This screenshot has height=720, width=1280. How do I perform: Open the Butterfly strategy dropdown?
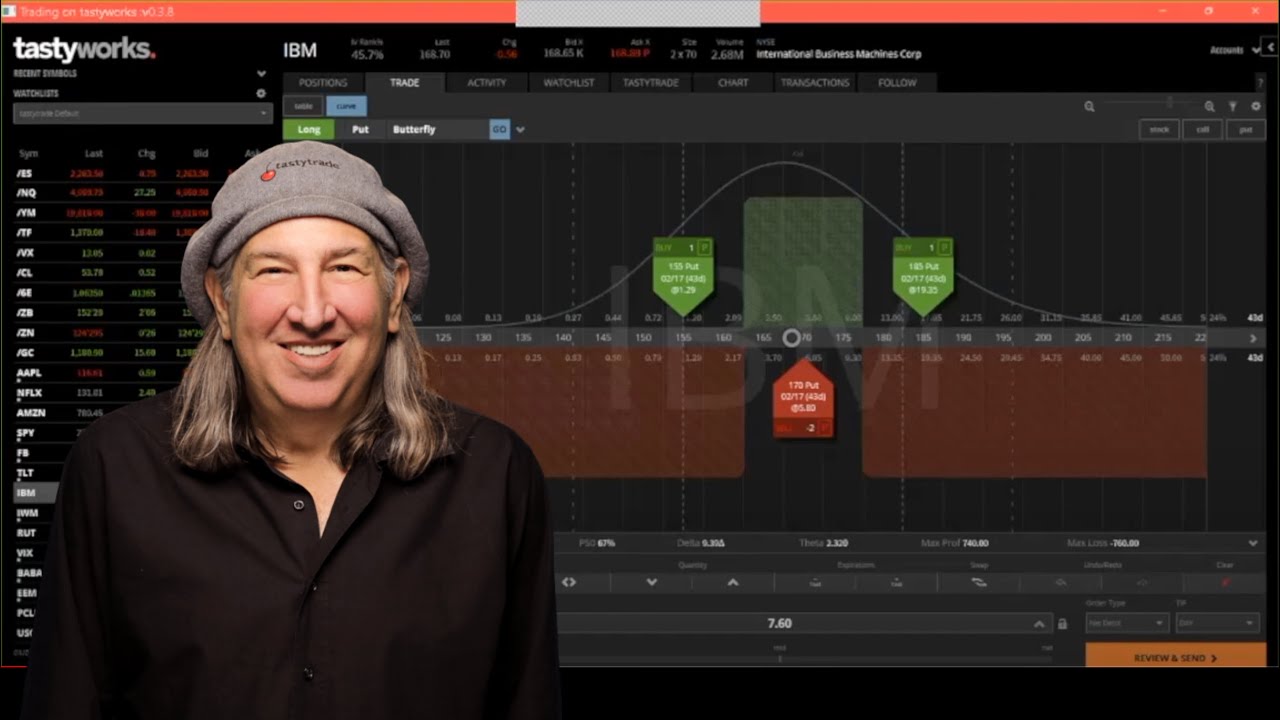438,129
